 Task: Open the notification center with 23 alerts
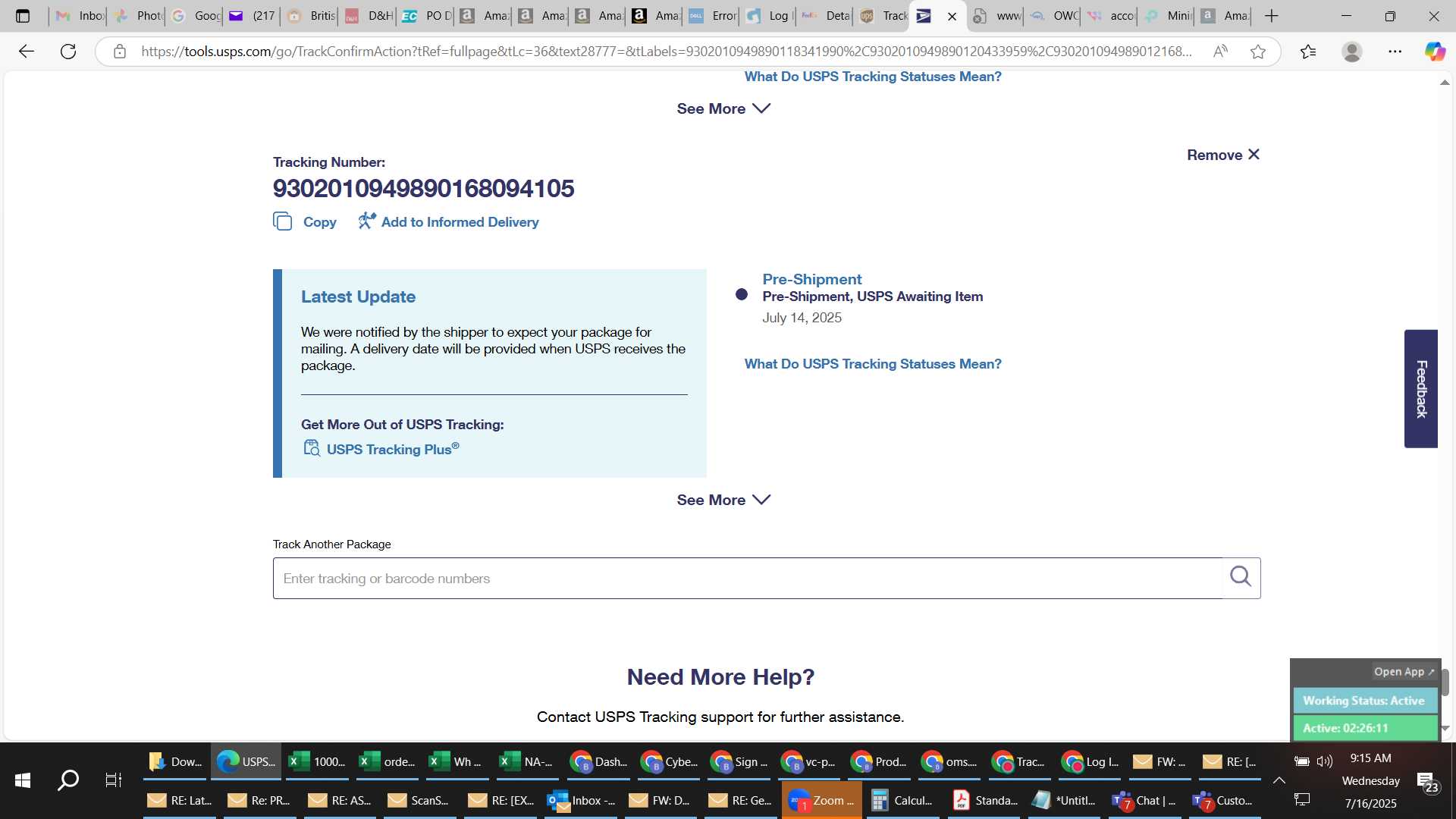click(1429, 783)
